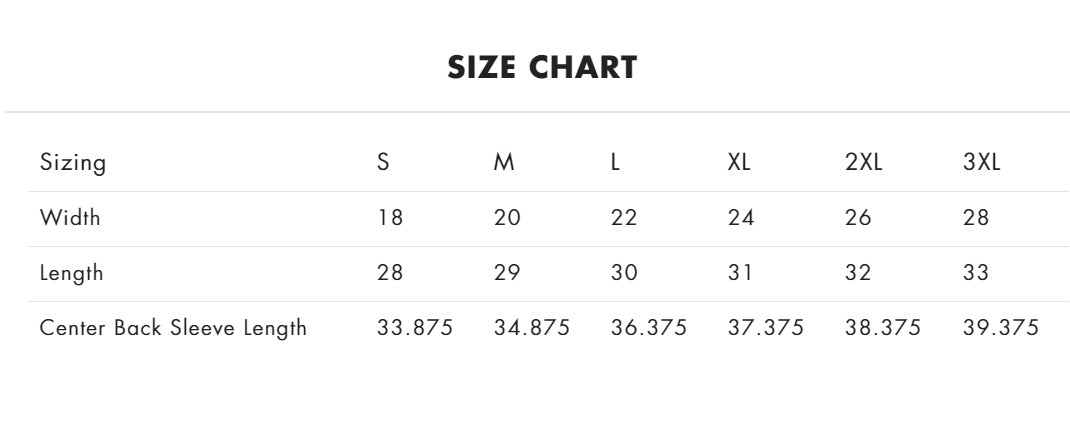
Task: Click the XL size column header
Action: pyautogui.click(x=738, y=162)
